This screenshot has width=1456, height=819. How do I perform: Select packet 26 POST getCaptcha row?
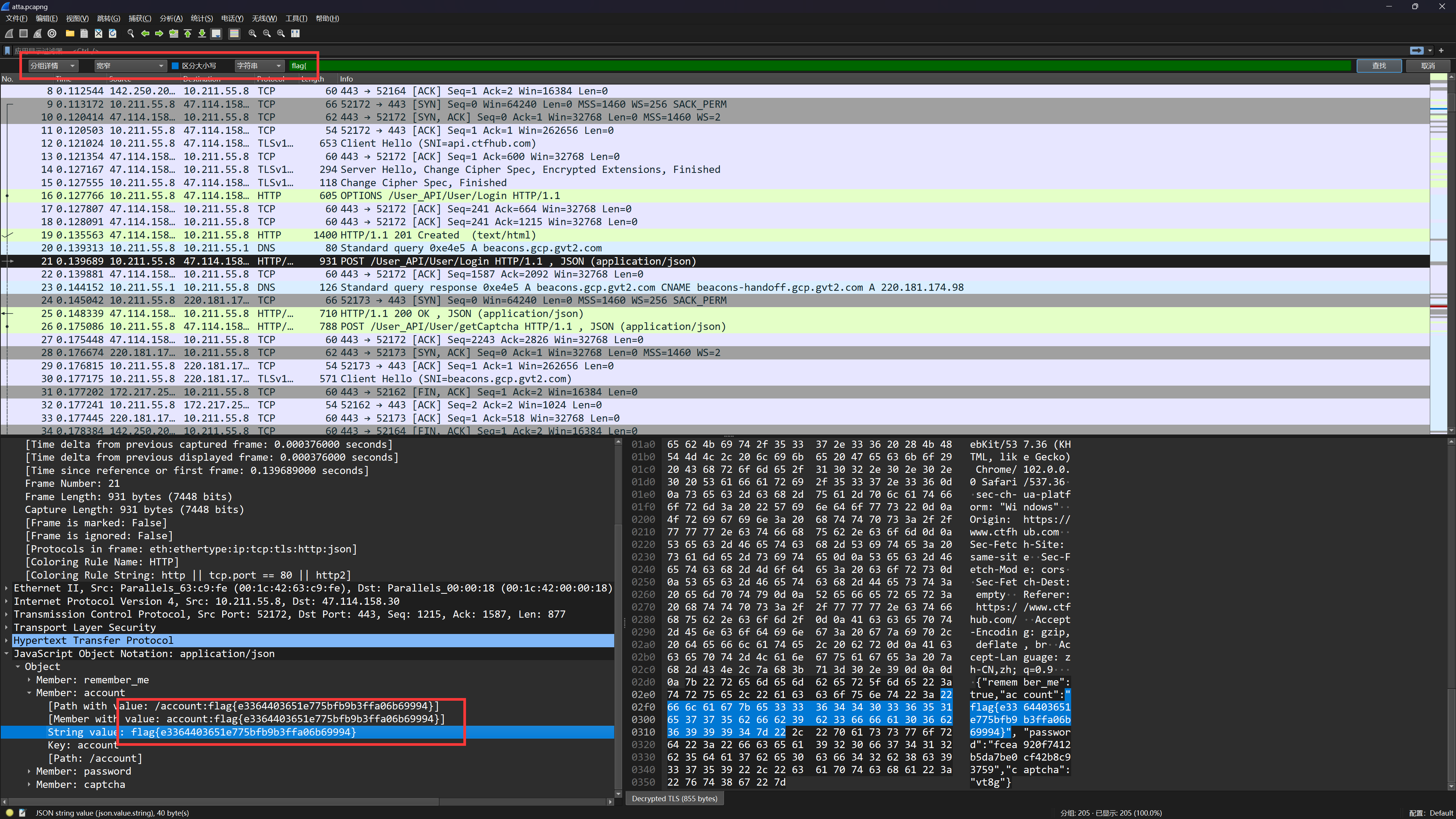tap(715, 327)
